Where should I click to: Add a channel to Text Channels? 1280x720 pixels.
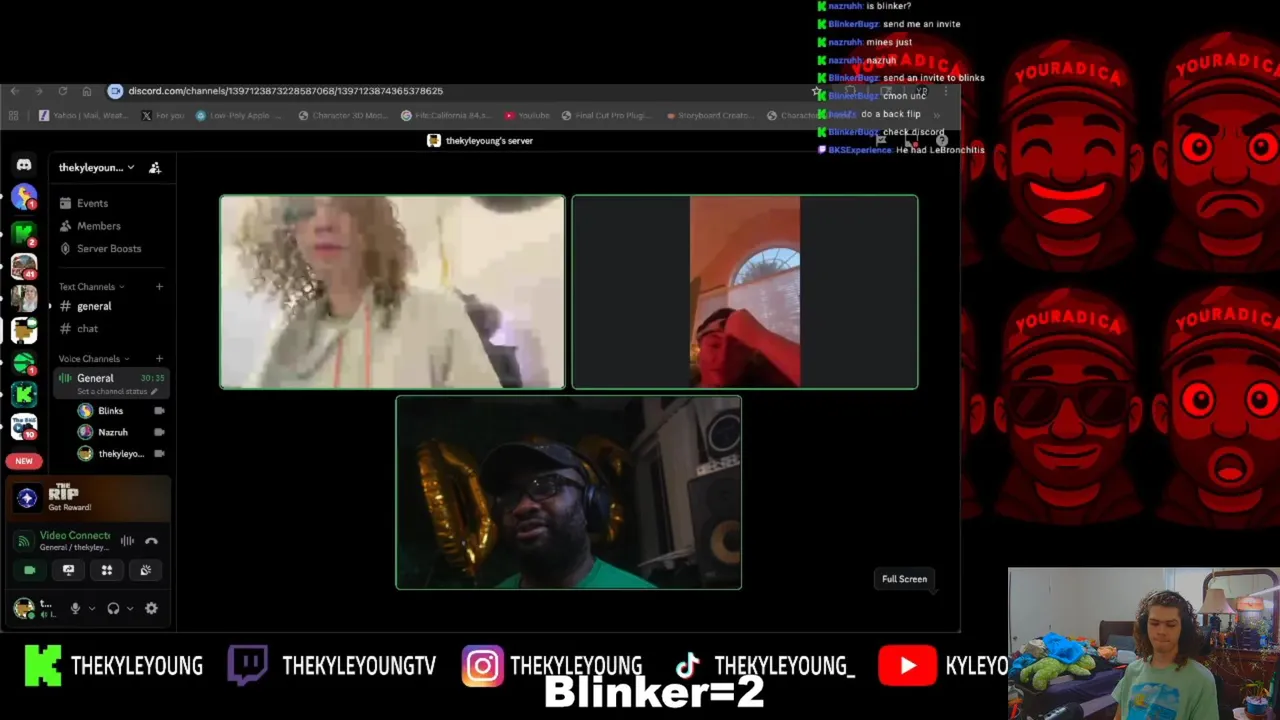[x=159, y=287]
